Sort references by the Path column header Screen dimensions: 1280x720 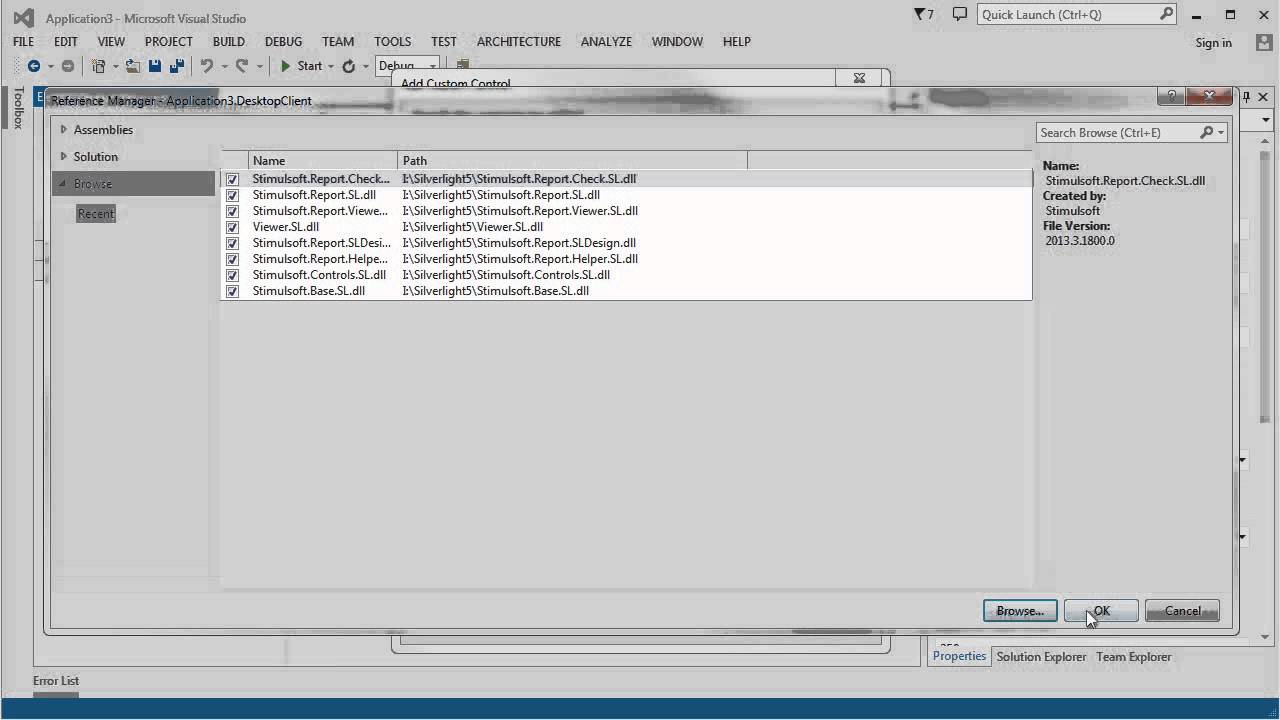[573, 160]
